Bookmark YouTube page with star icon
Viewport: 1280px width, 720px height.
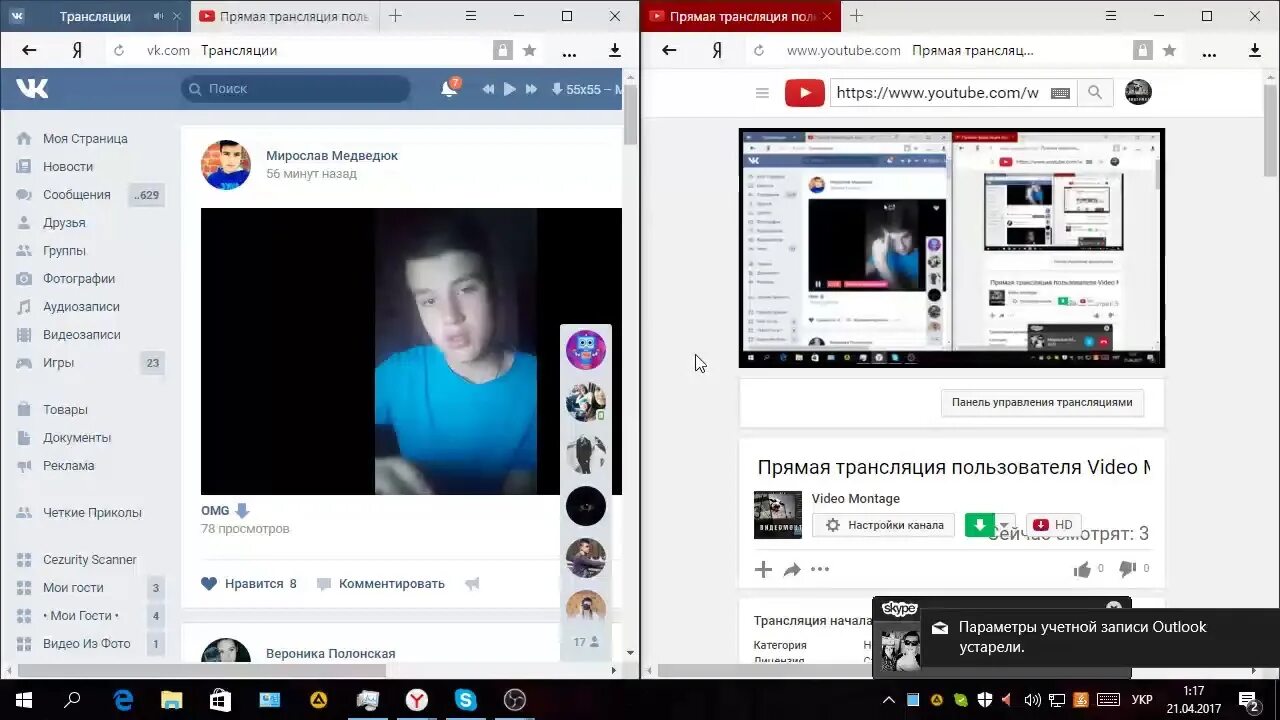(1170, 50)
